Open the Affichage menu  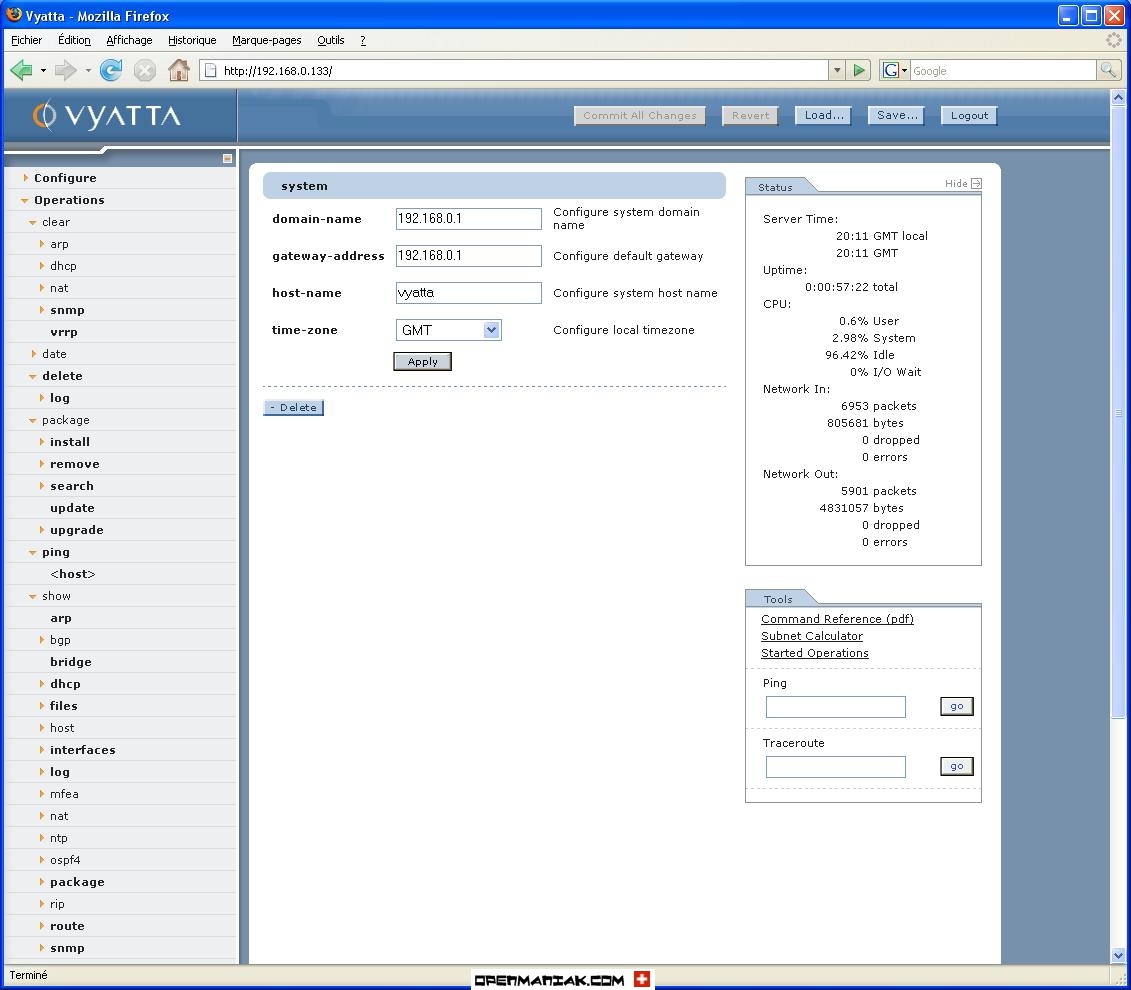129,40
